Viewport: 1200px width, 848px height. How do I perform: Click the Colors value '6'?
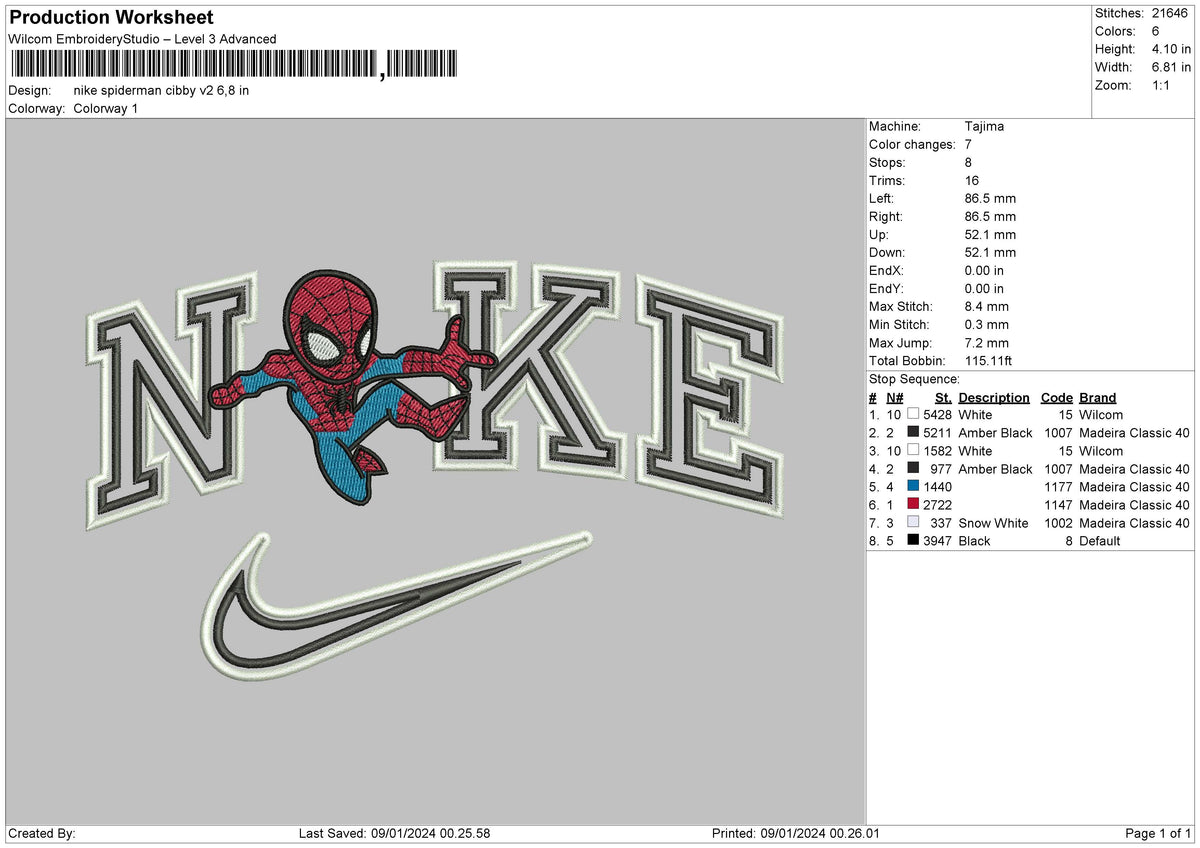coord(1156,31)
